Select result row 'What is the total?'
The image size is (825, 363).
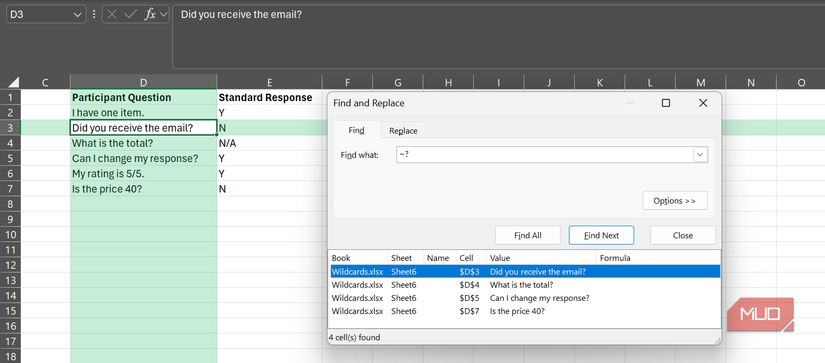pos(525,285)
